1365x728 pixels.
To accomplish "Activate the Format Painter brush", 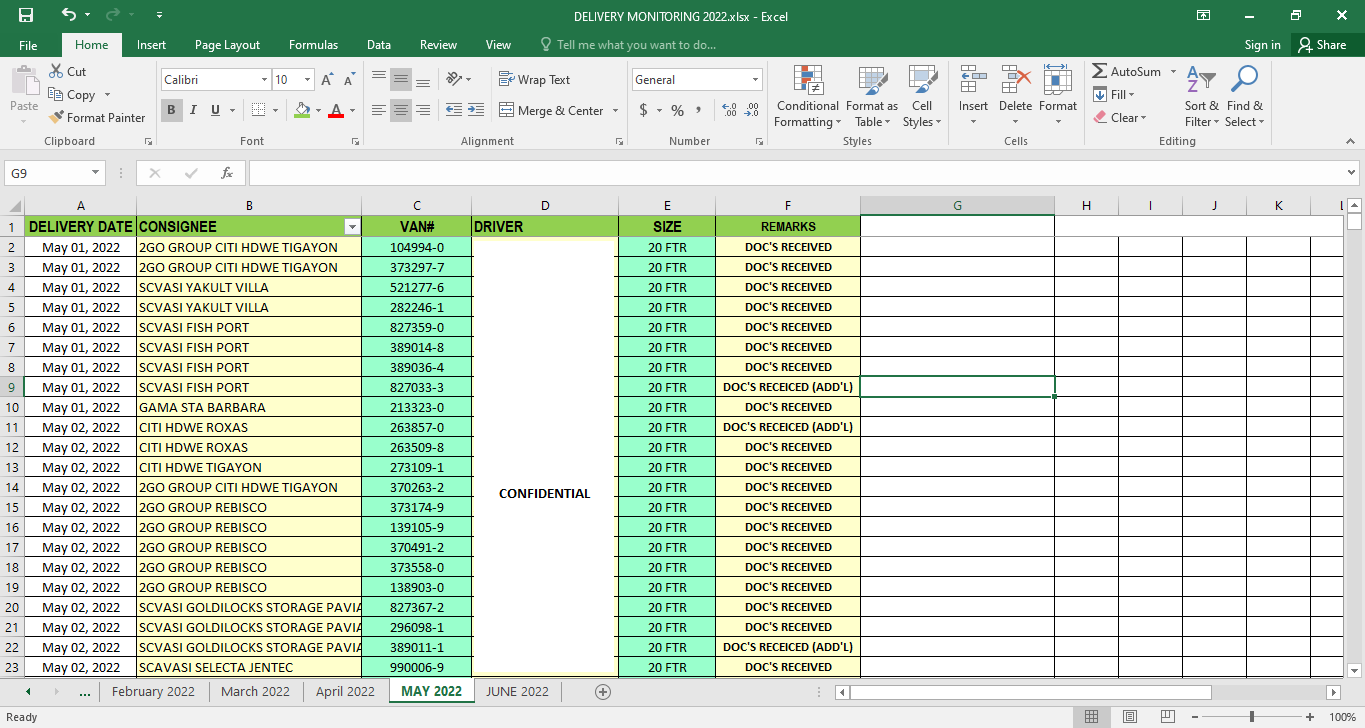I will click(x=56, y=117).
